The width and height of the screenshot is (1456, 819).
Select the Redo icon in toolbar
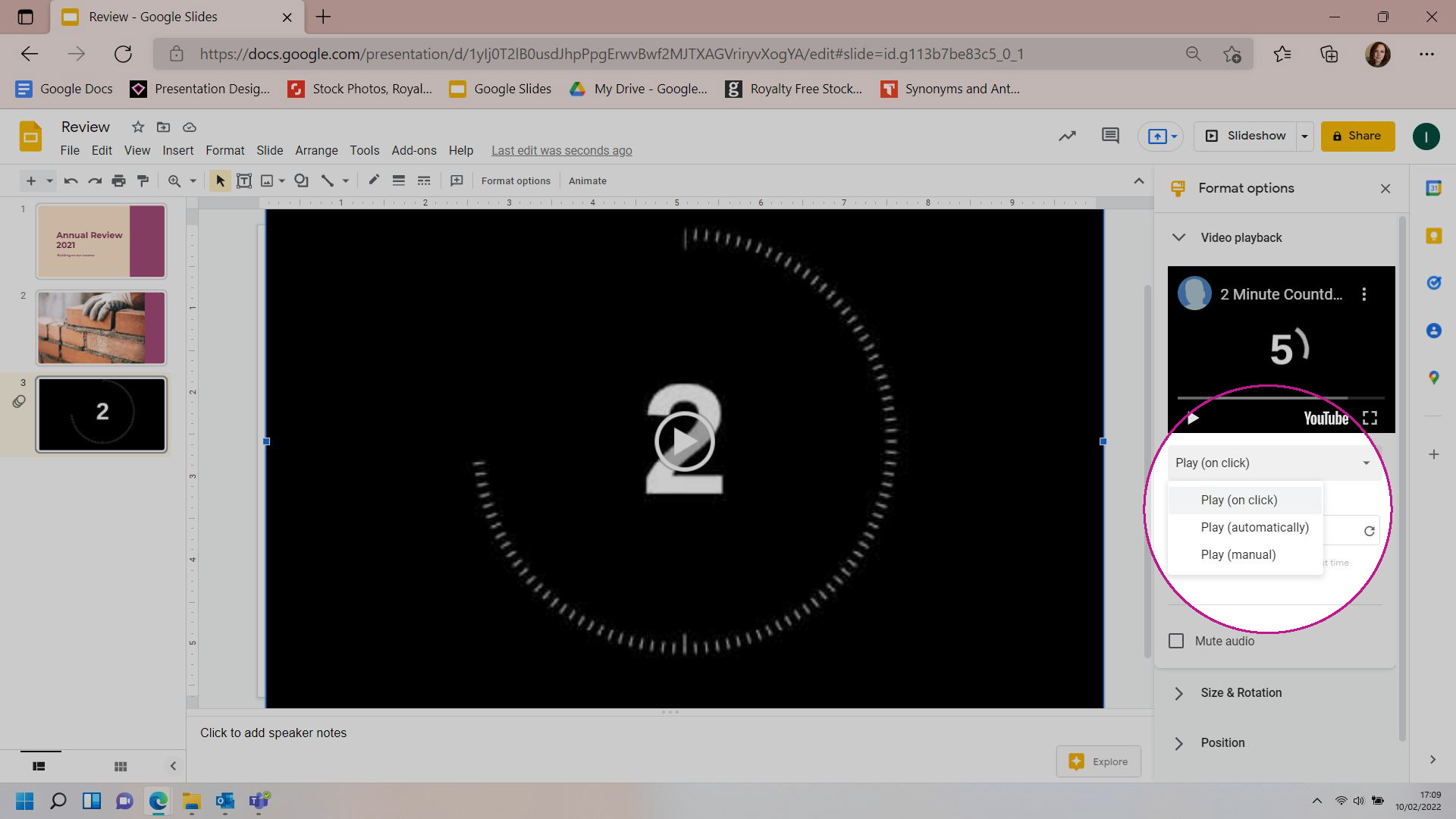tap(93, 181)
